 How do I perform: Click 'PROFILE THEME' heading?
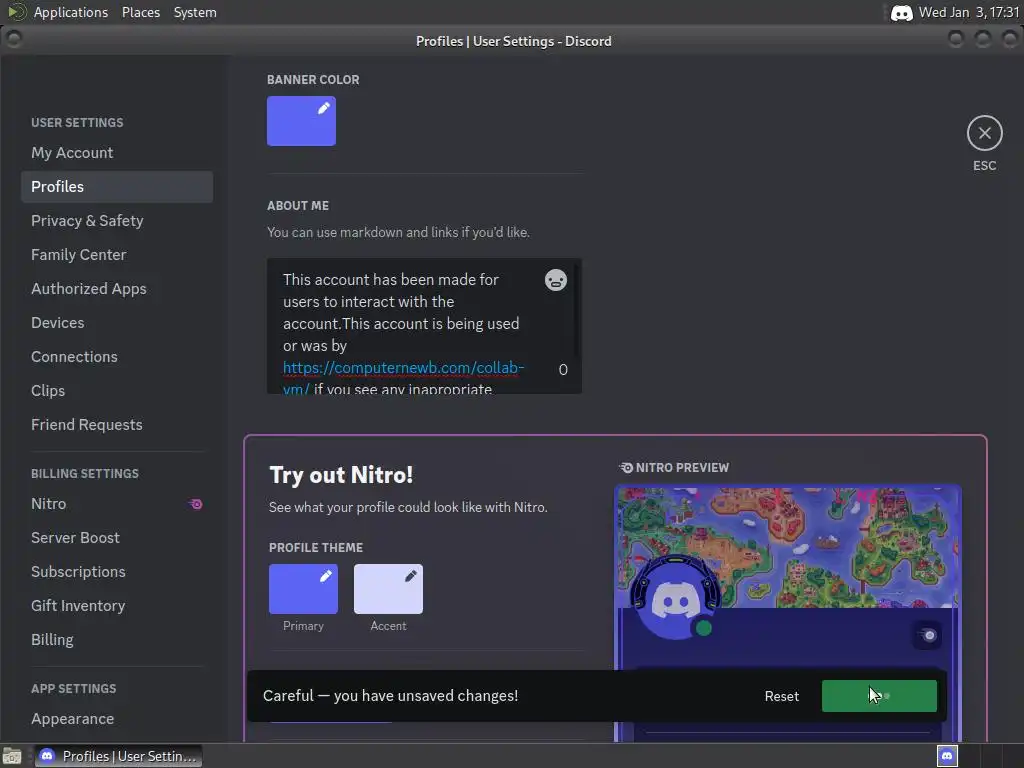(315, 547)
